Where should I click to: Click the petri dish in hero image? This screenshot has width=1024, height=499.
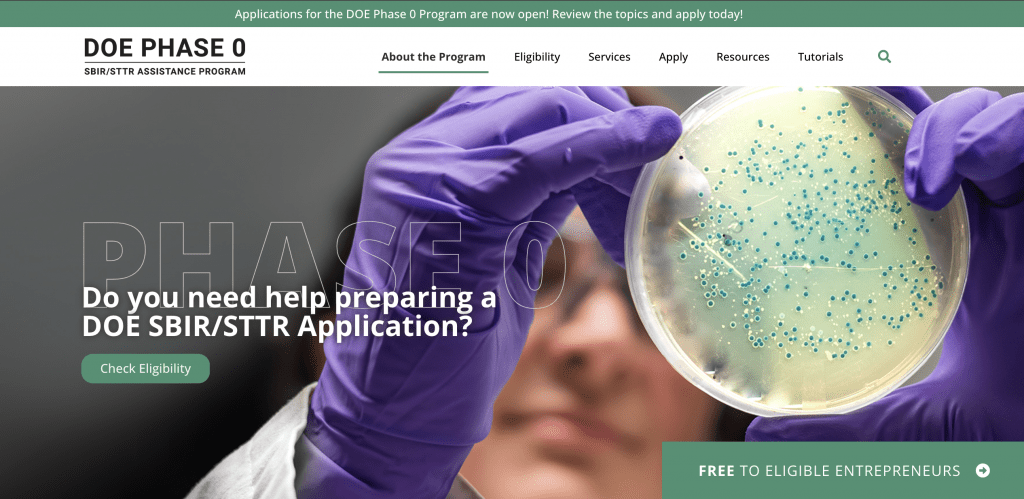pos(797,251)
